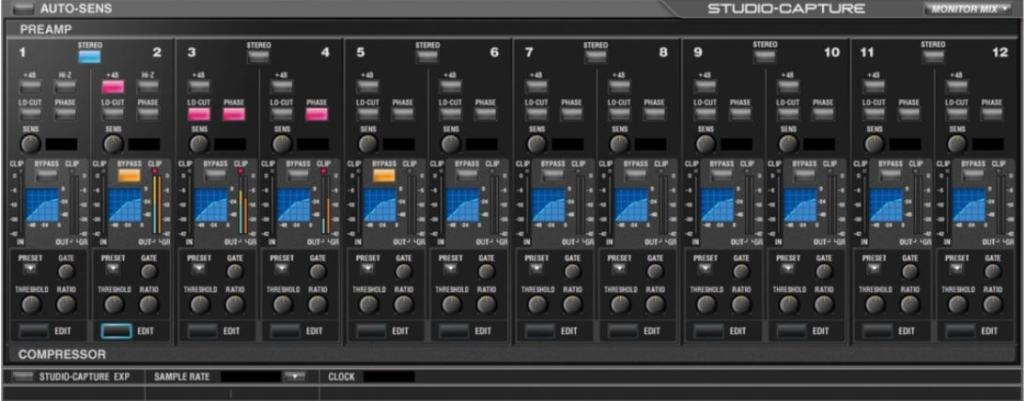The height and width of the screenshot is (401, 1024).
Task: Select the PREAMP section header
Action: point(40,31)
